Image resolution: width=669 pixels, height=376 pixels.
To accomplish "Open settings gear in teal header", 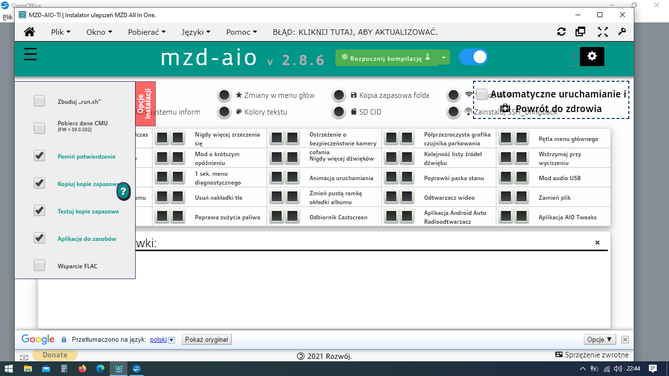I will pos(592,56).
